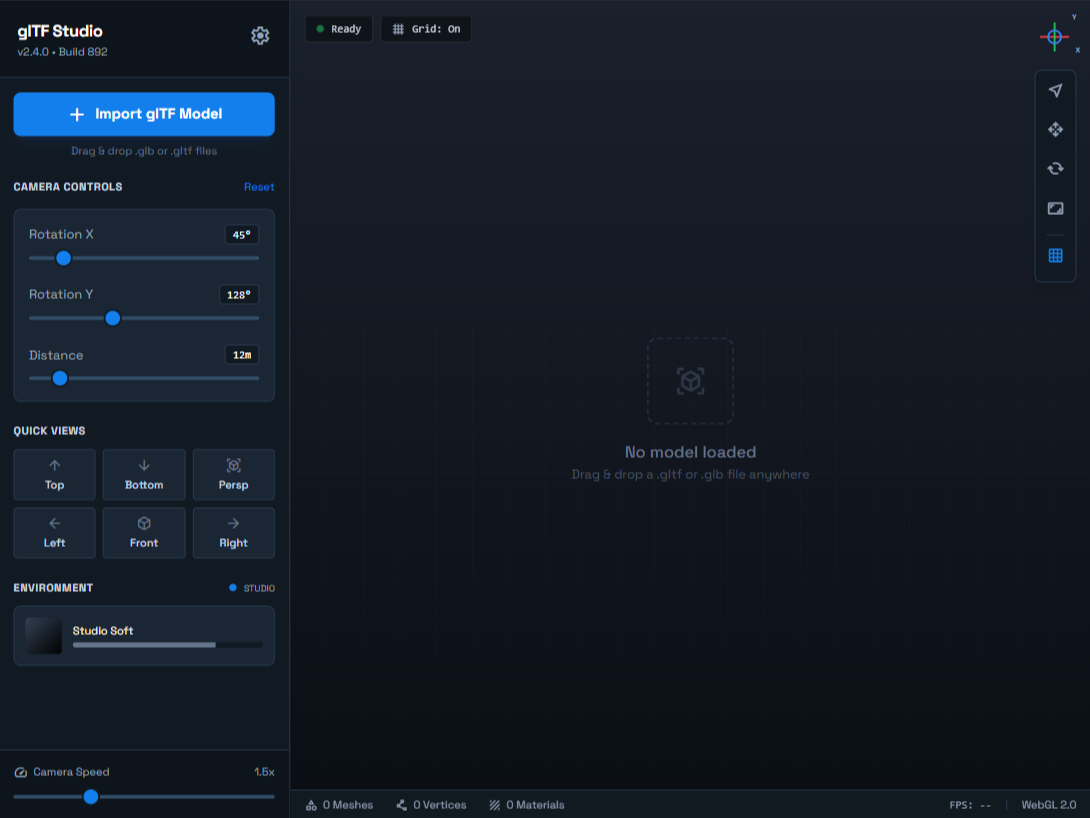Switch to Persp quick view
This screenshot has height=818, width=1090.
tap(233, 474)
